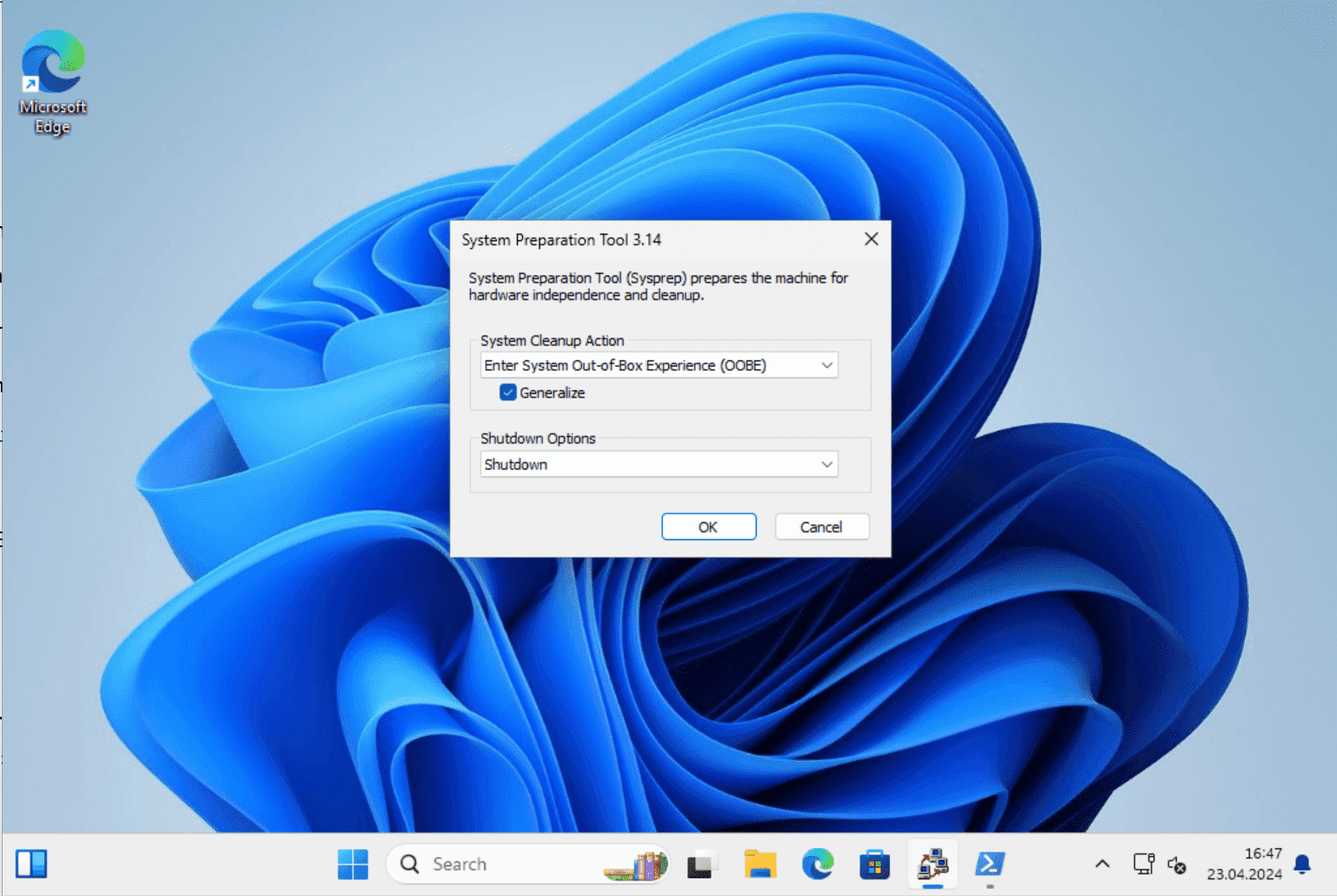Open the clock and date 16:47
Viewport: 1337px width, 896px height.
tap(1244, 864)
